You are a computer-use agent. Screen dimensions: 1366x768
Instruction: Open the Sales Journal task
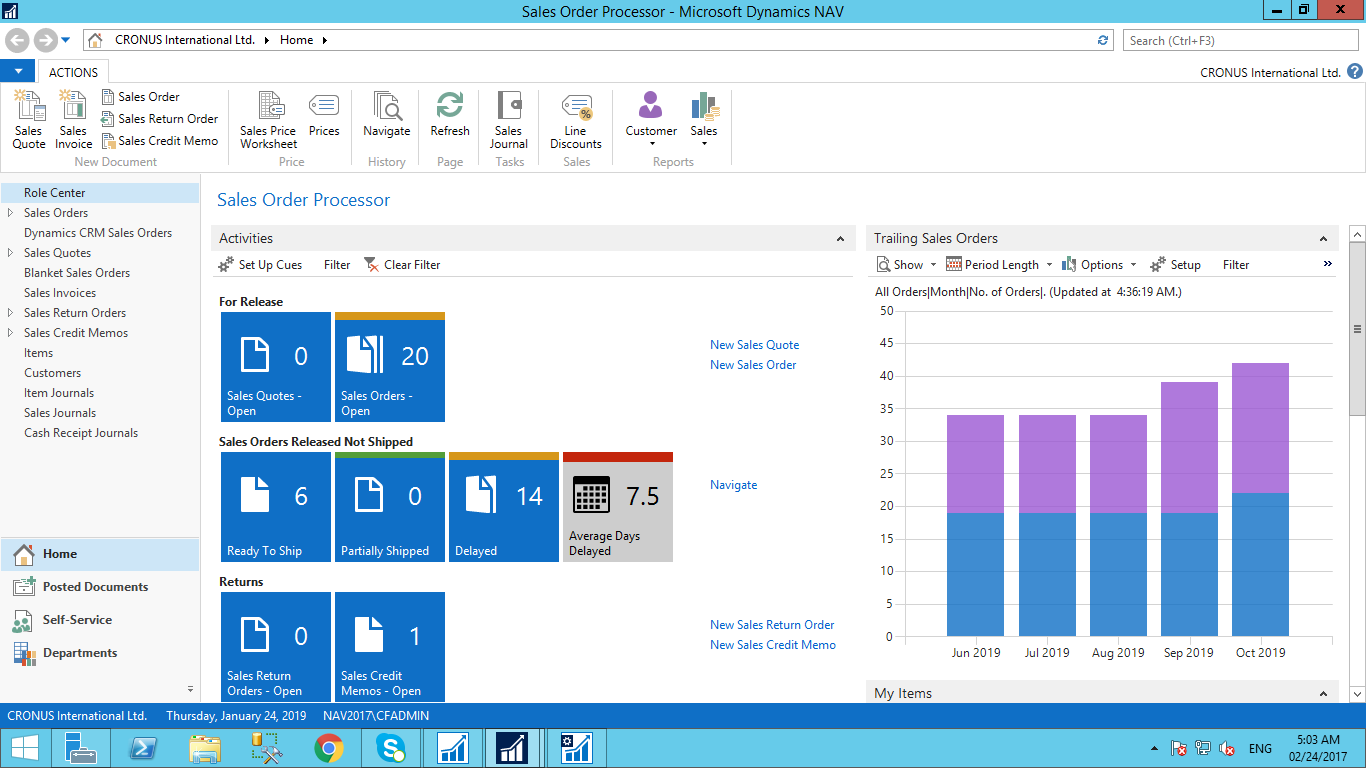coord(508,119)
